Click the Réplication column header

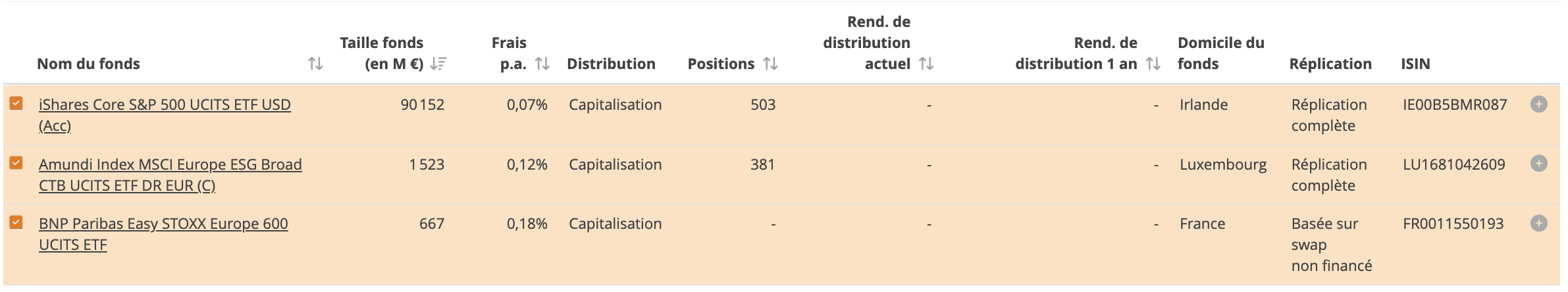(x=1330, y=64)
